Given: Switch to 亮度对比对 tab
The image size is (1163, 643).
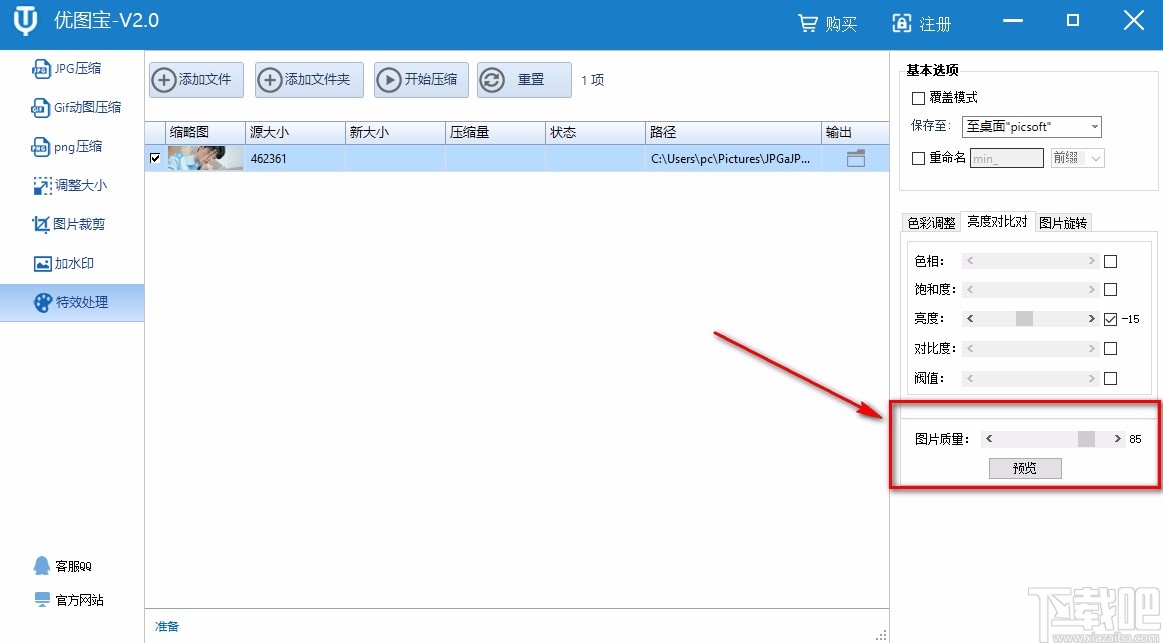Looking at the screenshot, I should click(x=998, y=221).
